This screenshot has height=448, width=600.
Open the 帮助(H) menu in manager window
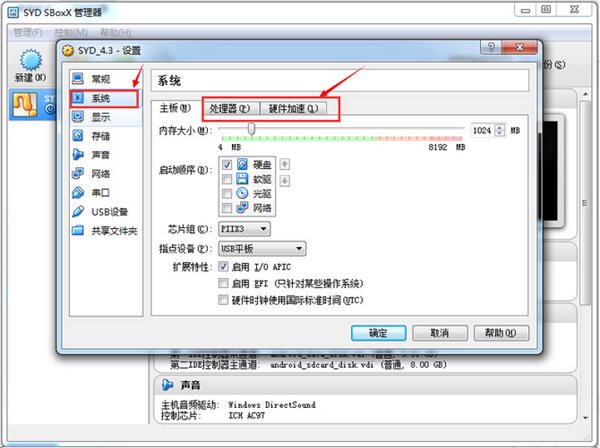pyautogui.click(x=116, y=33)
